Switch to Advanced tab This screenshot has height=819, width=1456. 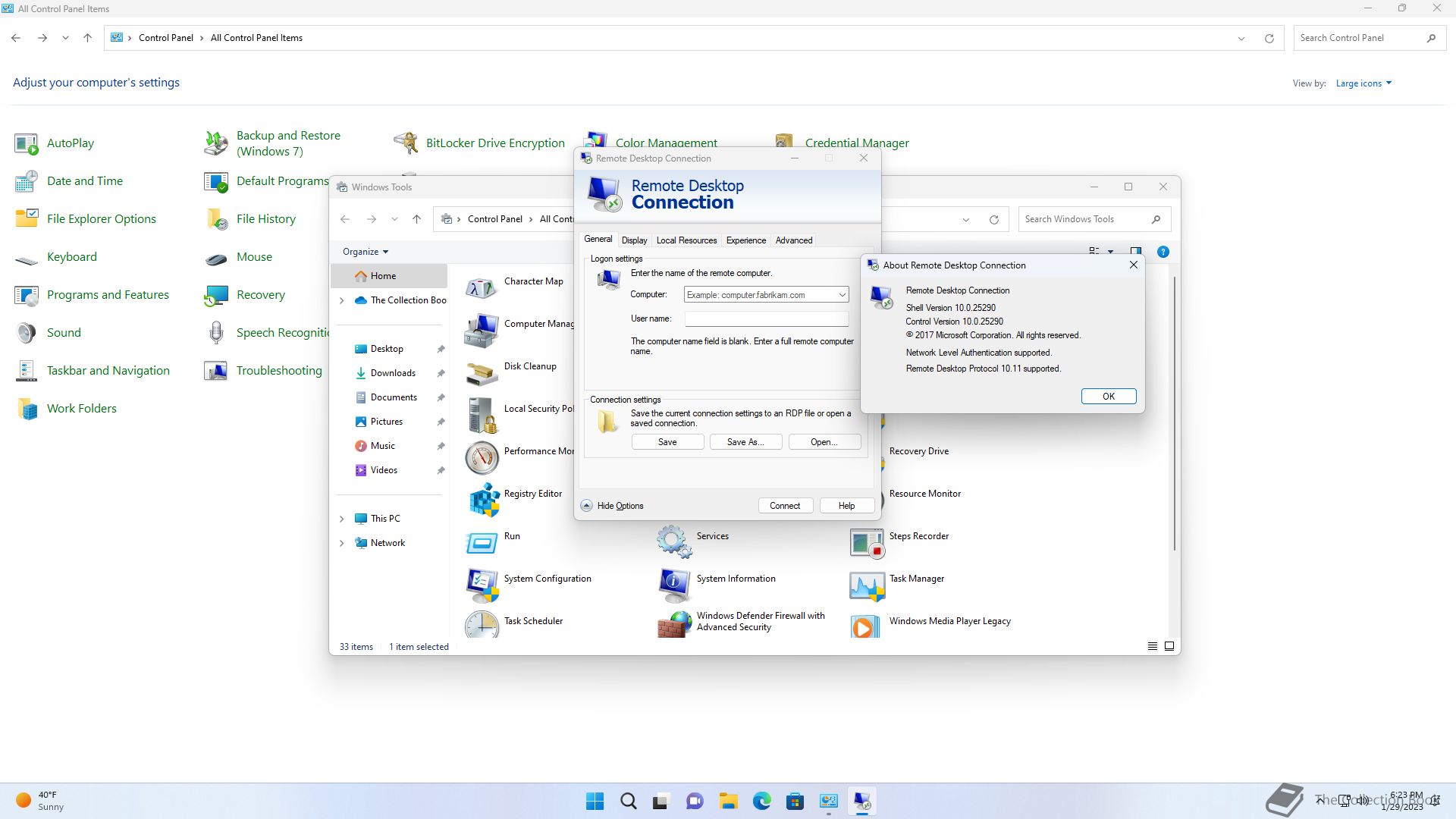(793, 240)
